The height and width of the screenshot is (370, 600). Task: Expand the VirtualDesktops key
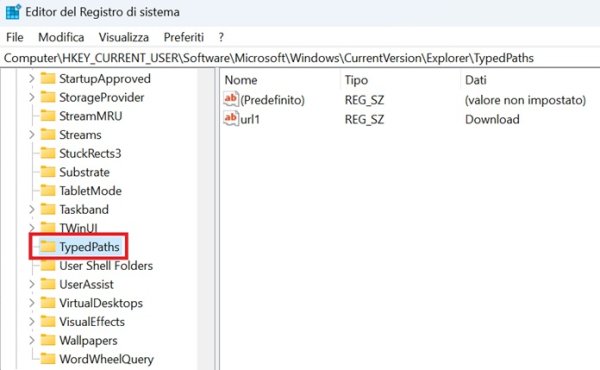pyautogui.click(x=32, y=303)
